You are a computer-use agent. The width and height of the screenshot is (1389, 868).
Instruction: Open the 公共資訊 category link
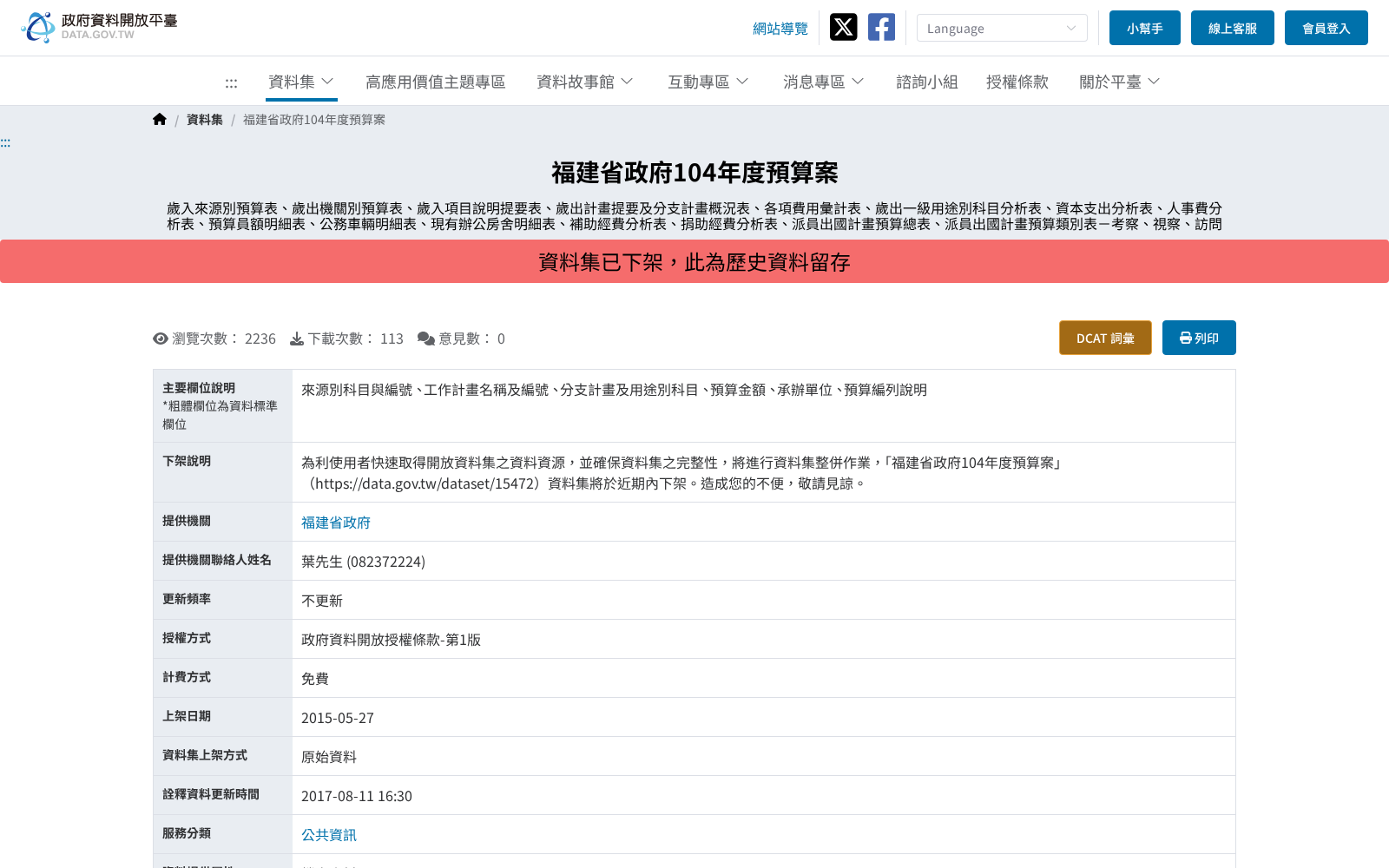click(329, 835)
